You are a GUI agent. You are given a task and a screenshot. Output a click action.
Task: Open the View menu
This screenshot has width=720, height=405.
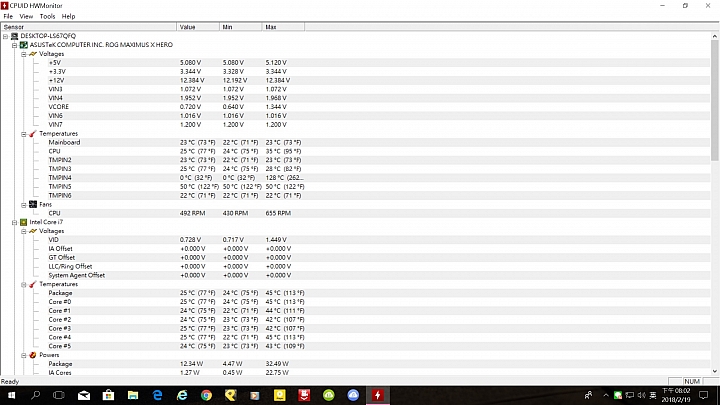pyautogui.click(x=26, y=17)
